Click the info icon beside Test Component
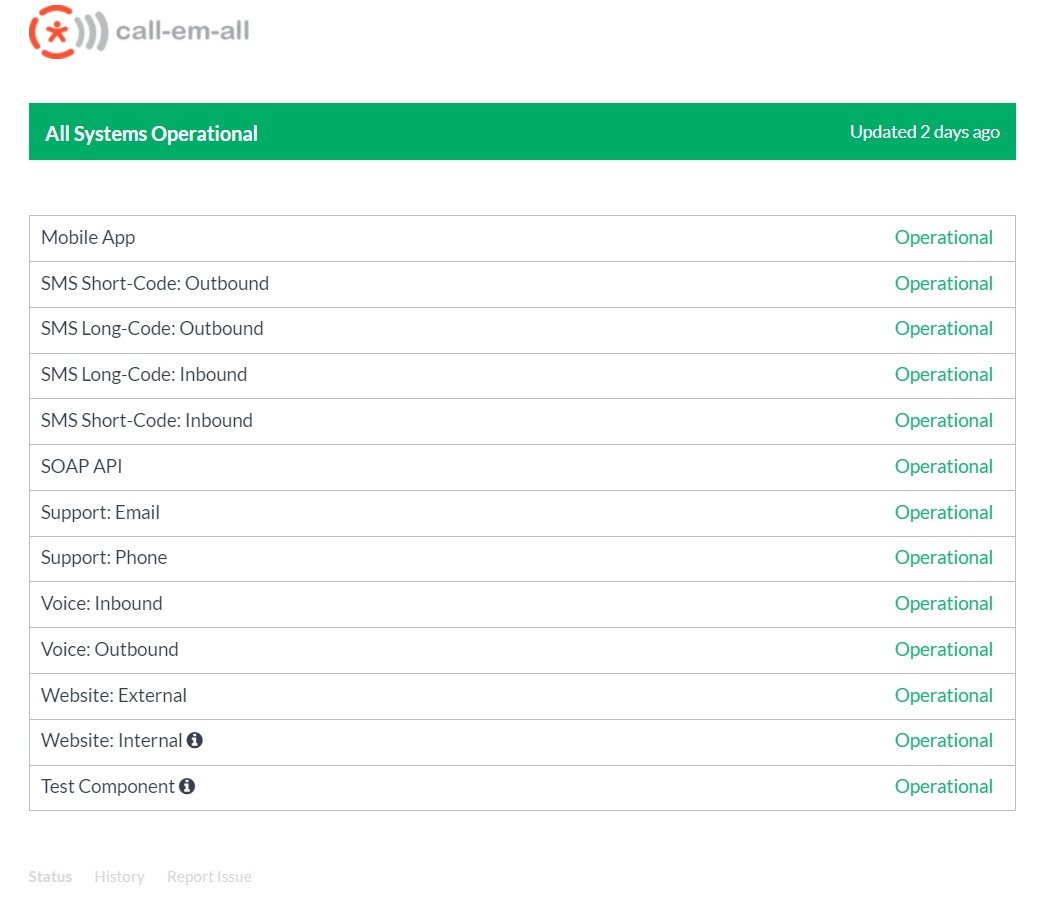 click(x=187, y=787)
